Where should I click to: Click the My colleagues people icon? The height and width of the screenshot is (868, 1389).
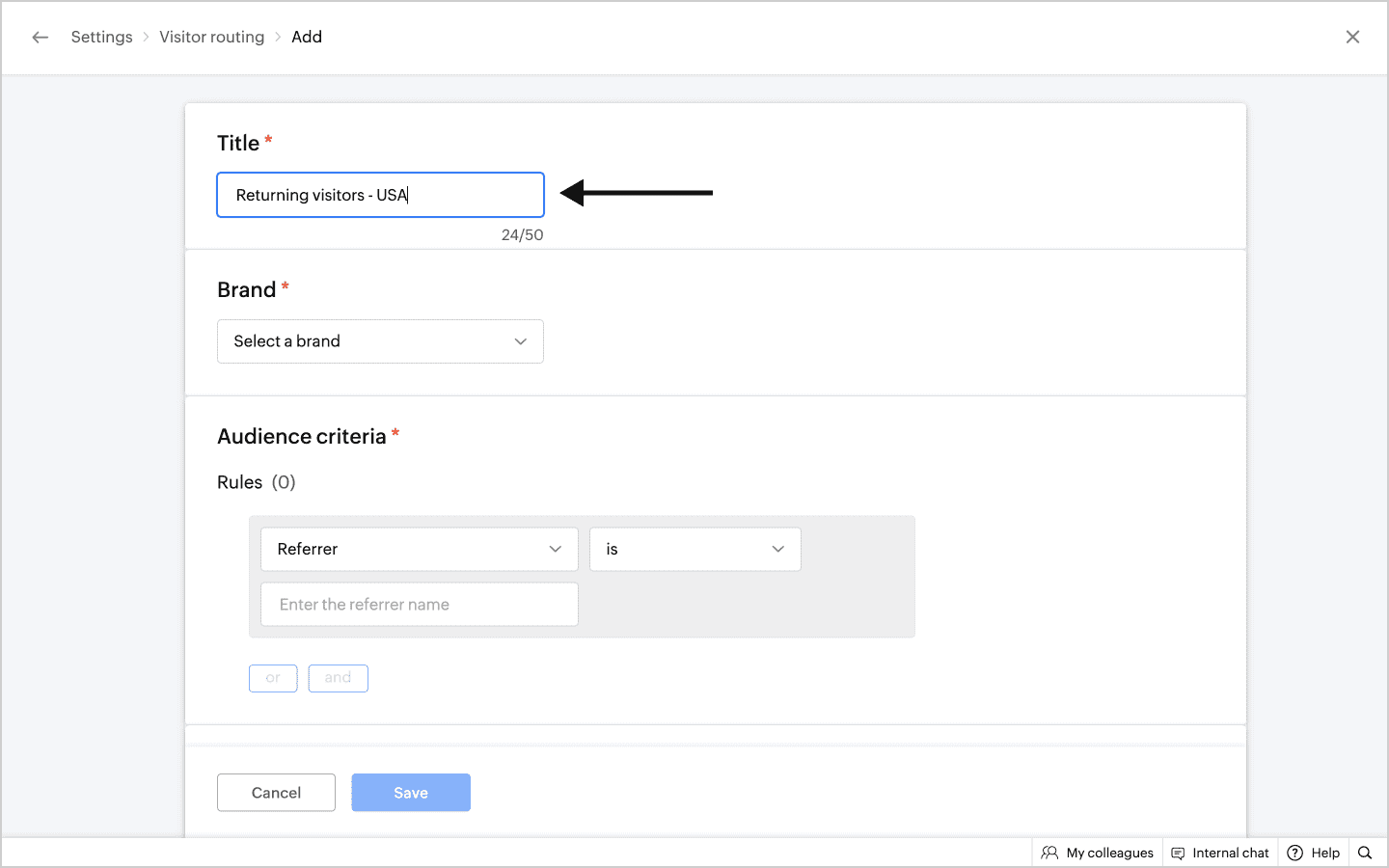click(1049, 853)
